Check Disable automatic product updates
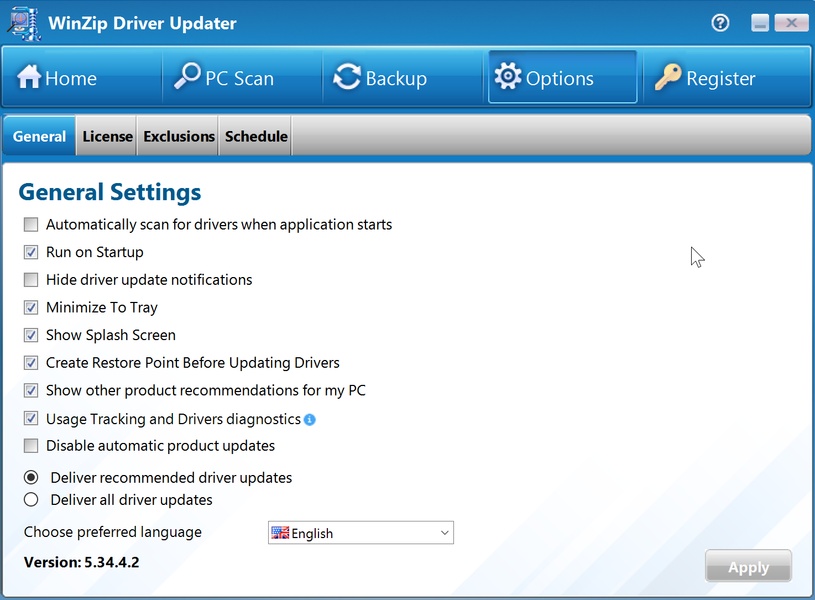Image resolution: width=815 pixels, height=600 pixels. (31, 446)
